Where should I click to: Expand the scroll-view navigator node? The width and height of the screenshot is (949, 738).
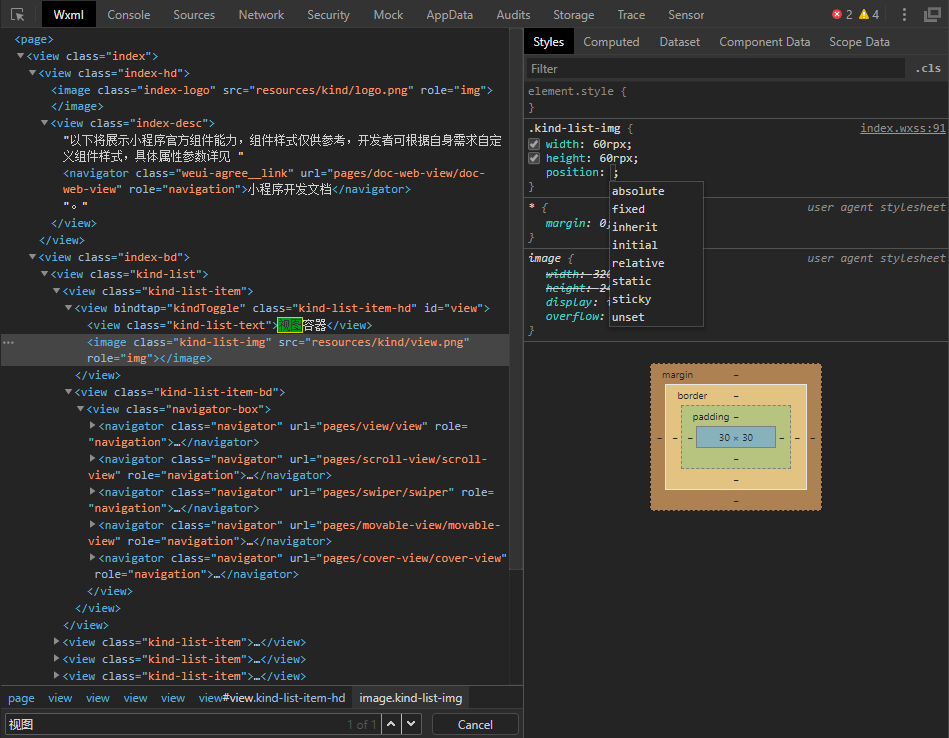click(93, 458)
